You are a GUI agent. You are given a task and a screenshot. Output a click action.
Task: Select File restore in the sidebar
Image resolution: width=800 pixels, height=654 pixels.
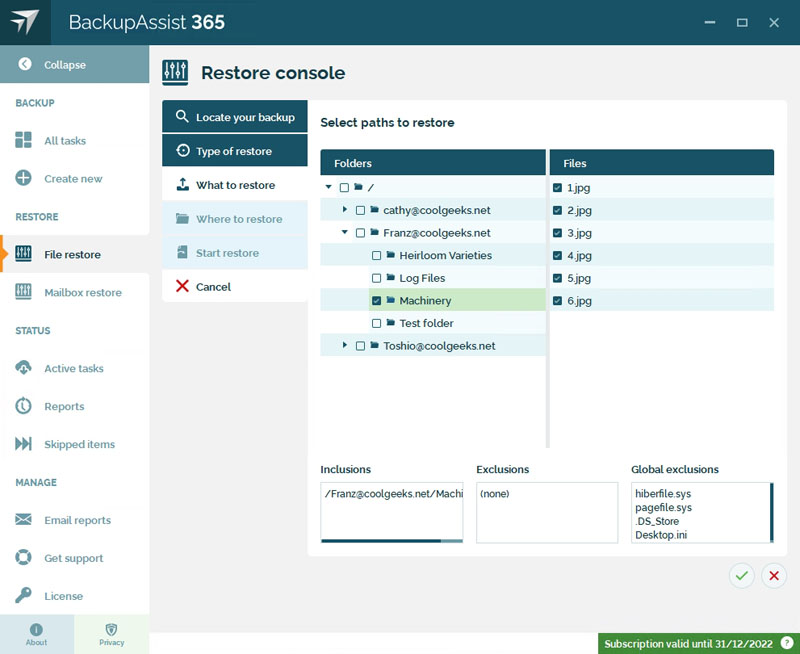point(72,254)
